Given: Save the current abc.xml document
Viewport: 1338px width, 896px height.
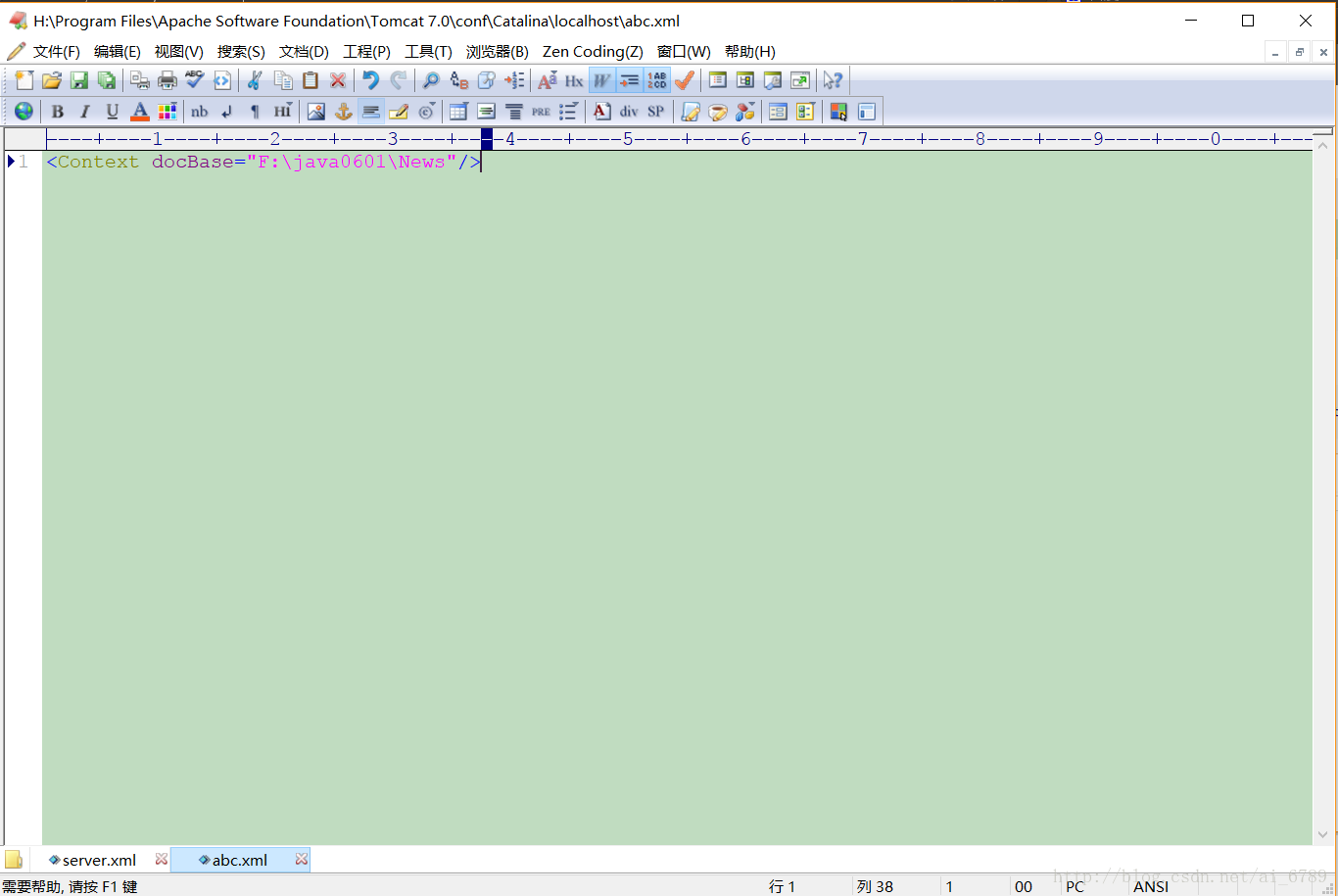Looking at the screenshot, I should (79, 80).
